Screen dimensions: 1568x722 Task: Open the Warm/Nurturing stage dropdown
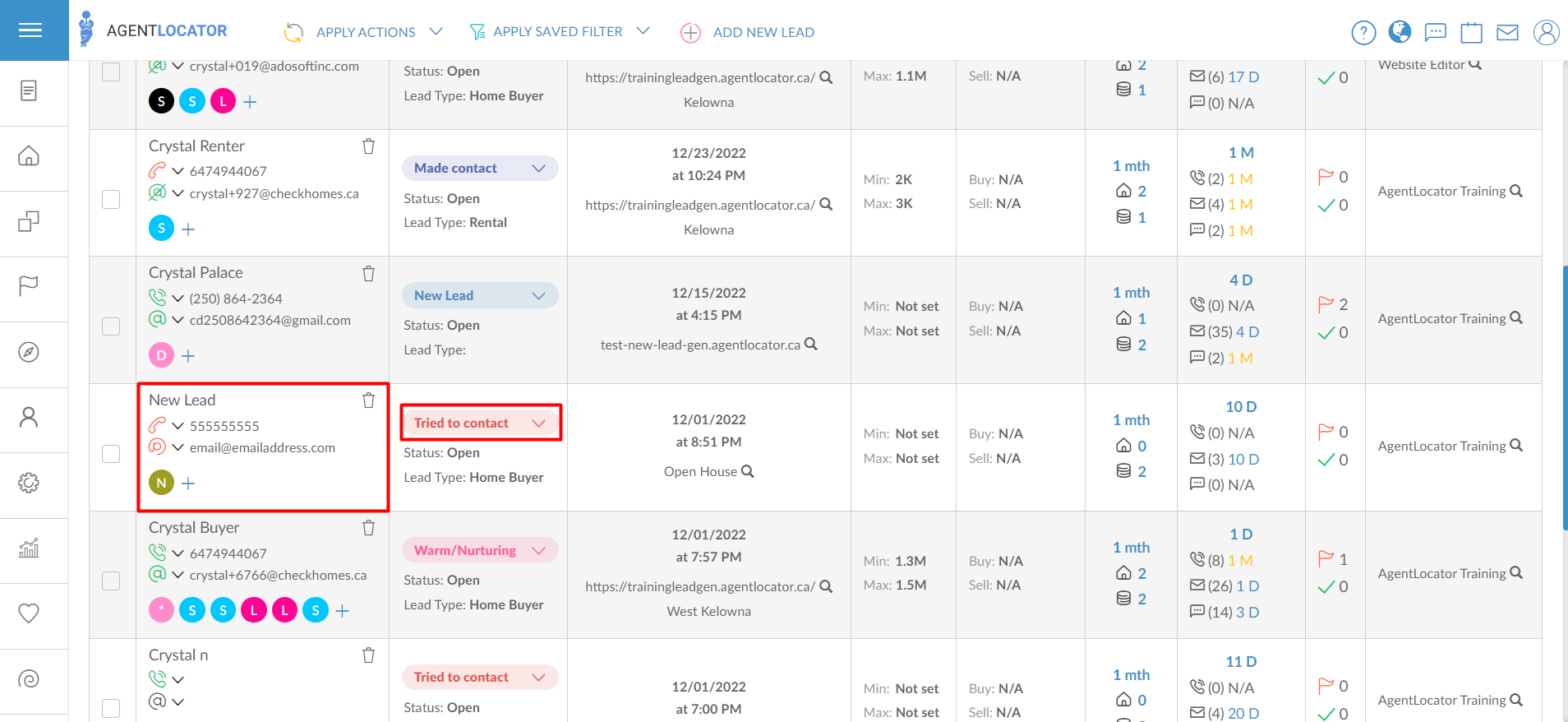point(480,551)
